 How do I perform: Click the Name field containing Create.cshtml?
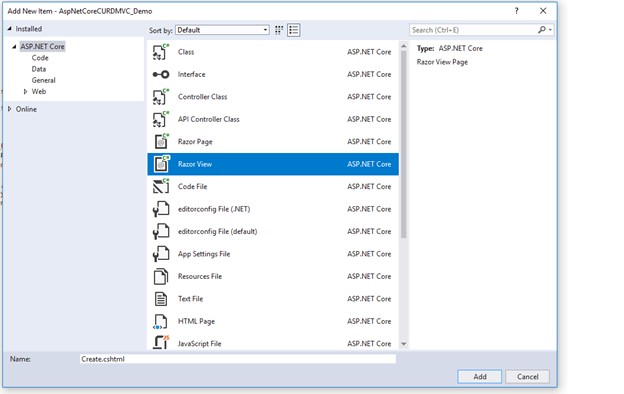pyautogui.click(x=238, y=359)
